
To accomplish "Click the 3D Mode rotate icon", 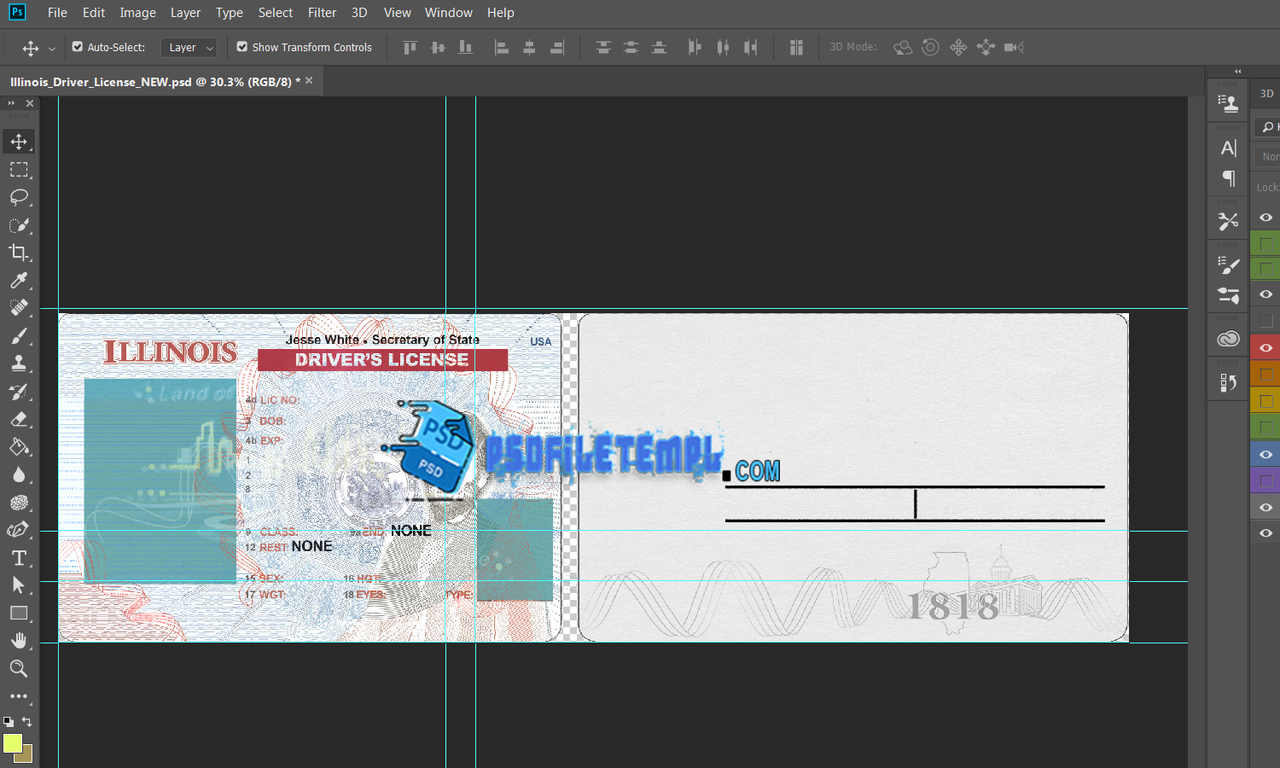I will [x=903, y=47].
